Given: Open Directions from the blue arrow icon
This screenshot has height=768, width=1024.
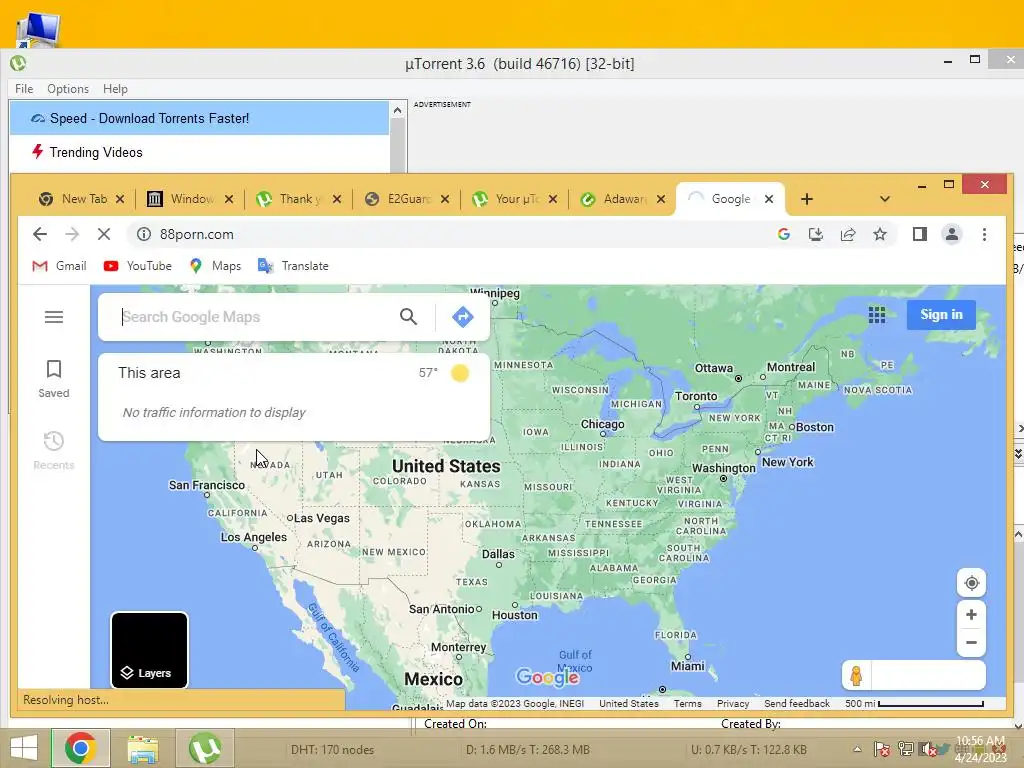Looking at the screenshot, I should coord(462,317).
